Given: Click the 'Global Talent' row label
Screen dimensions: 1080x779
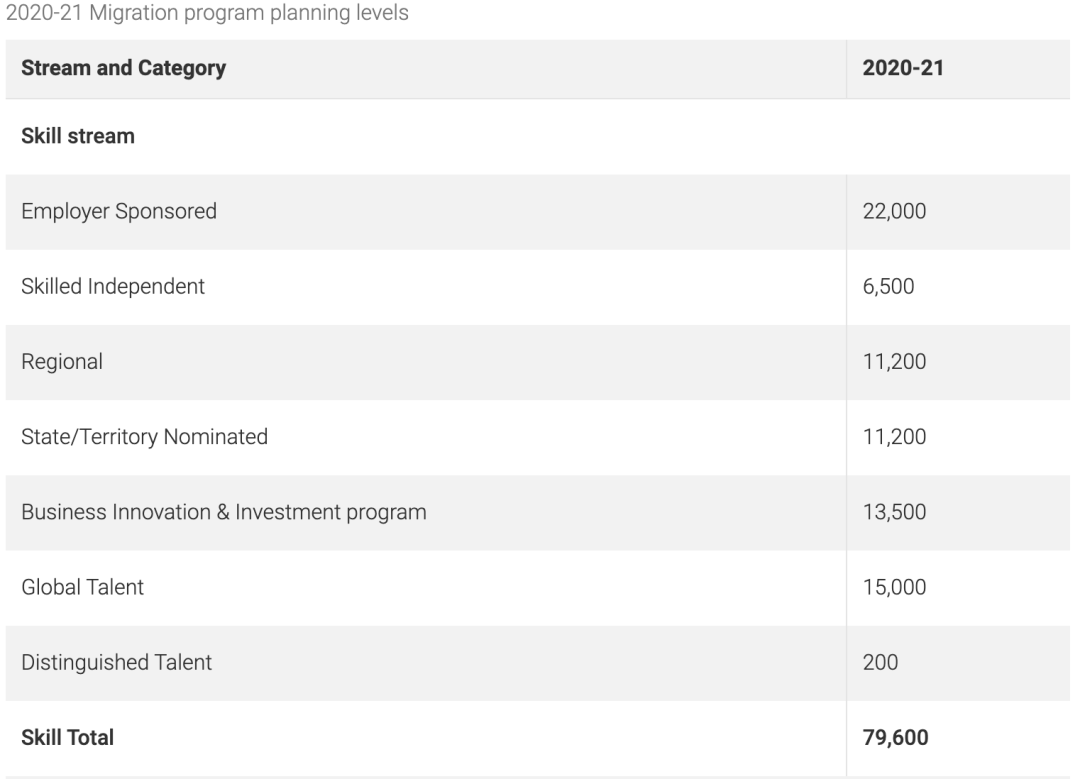Looking at the screenshot, I should (x=83, y=588).
